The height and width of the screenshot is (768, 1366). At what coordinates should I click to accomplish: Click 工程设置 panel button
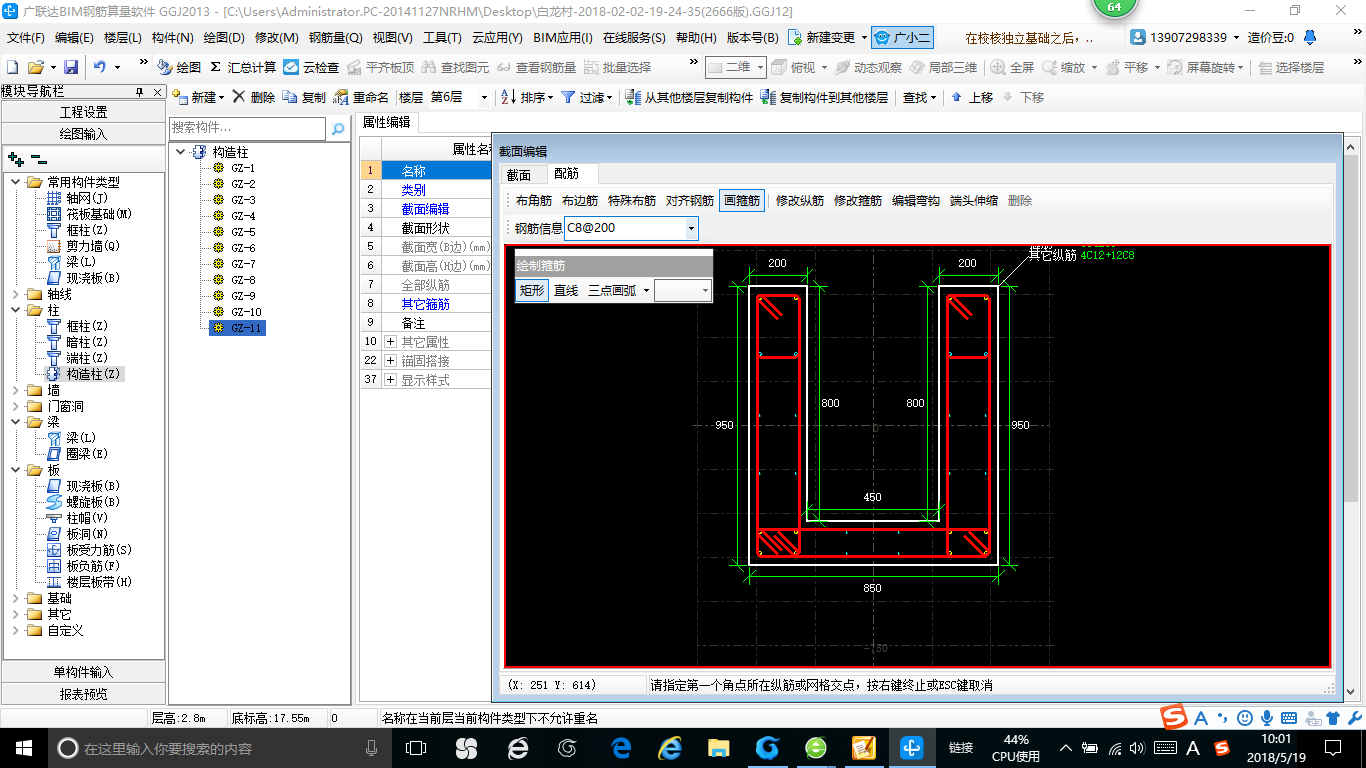tap(84, 112)
